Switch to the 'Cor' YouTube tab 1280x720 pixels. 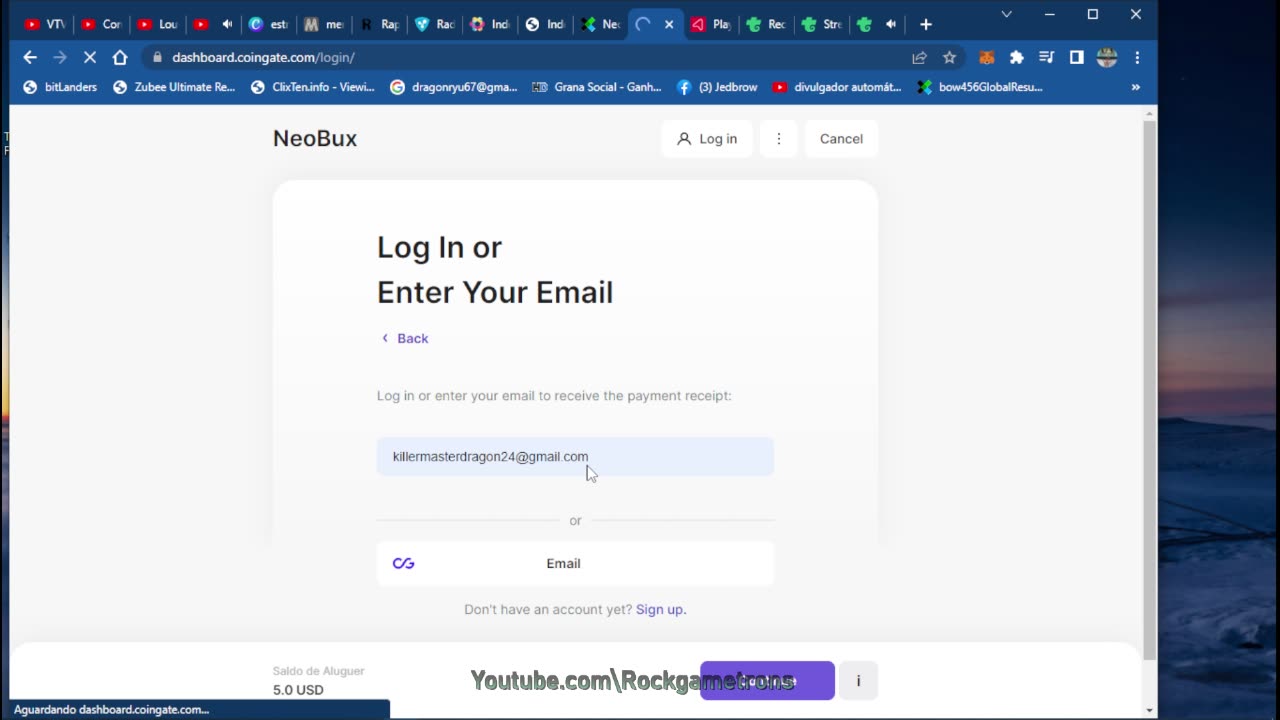100,24
